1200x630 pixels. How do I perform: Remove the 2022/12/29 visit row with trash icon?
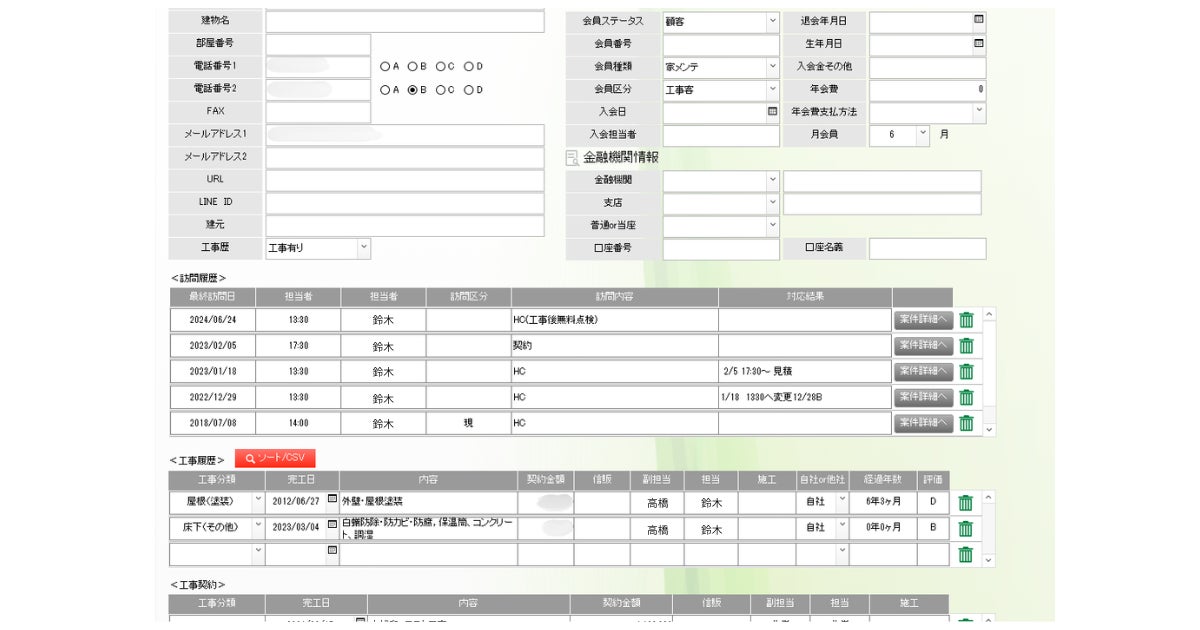pos(966,397)
